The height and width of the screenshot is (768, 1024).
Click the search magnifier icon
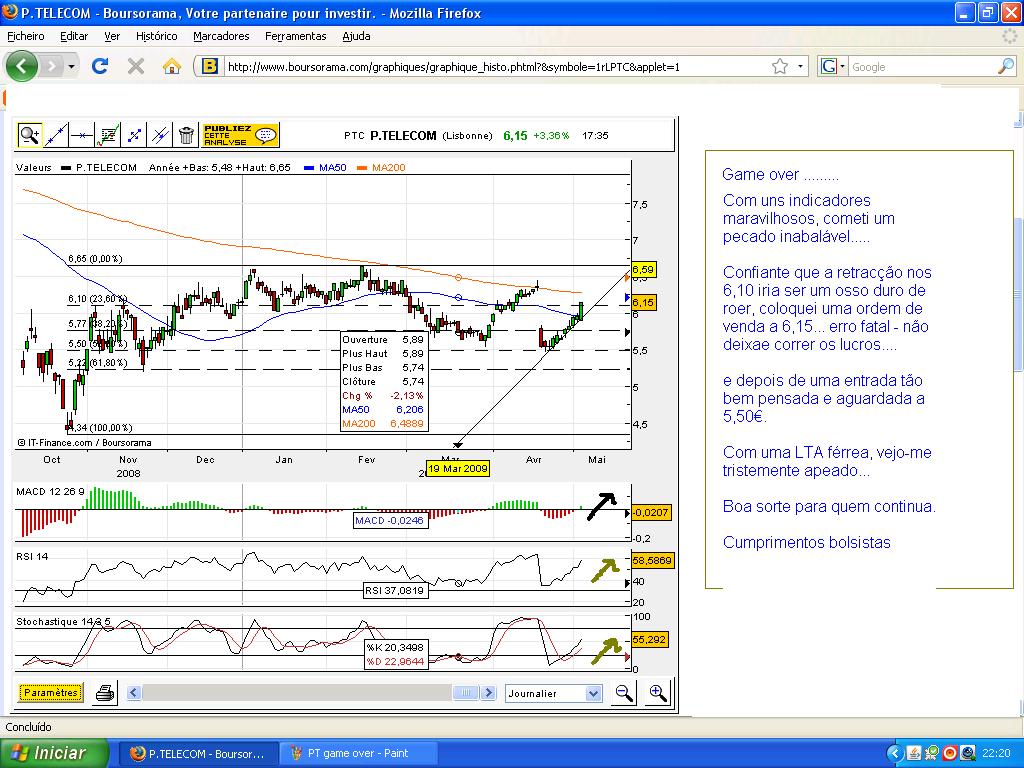point(1006,66)
